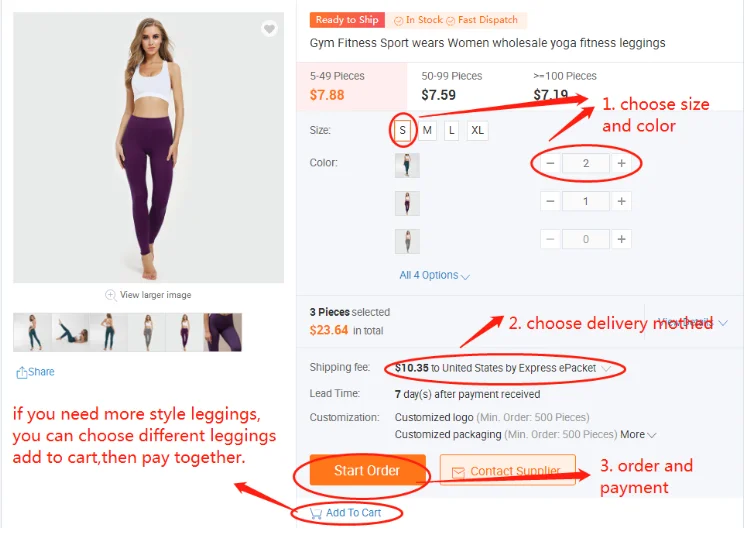Increase quantity of the second color option
Viewport: 744px width, 539px height.
pyautogui.click(x=621, y=201)
